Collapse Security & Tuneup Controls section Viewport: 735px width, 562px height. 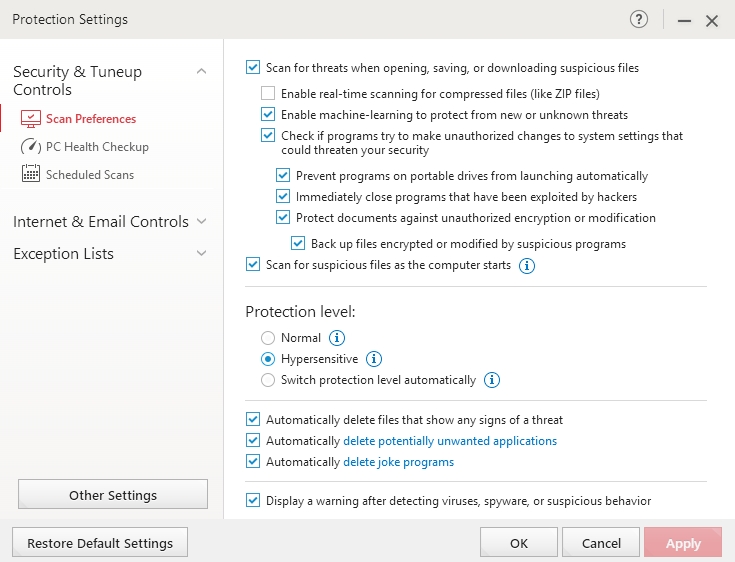[201, 71]
